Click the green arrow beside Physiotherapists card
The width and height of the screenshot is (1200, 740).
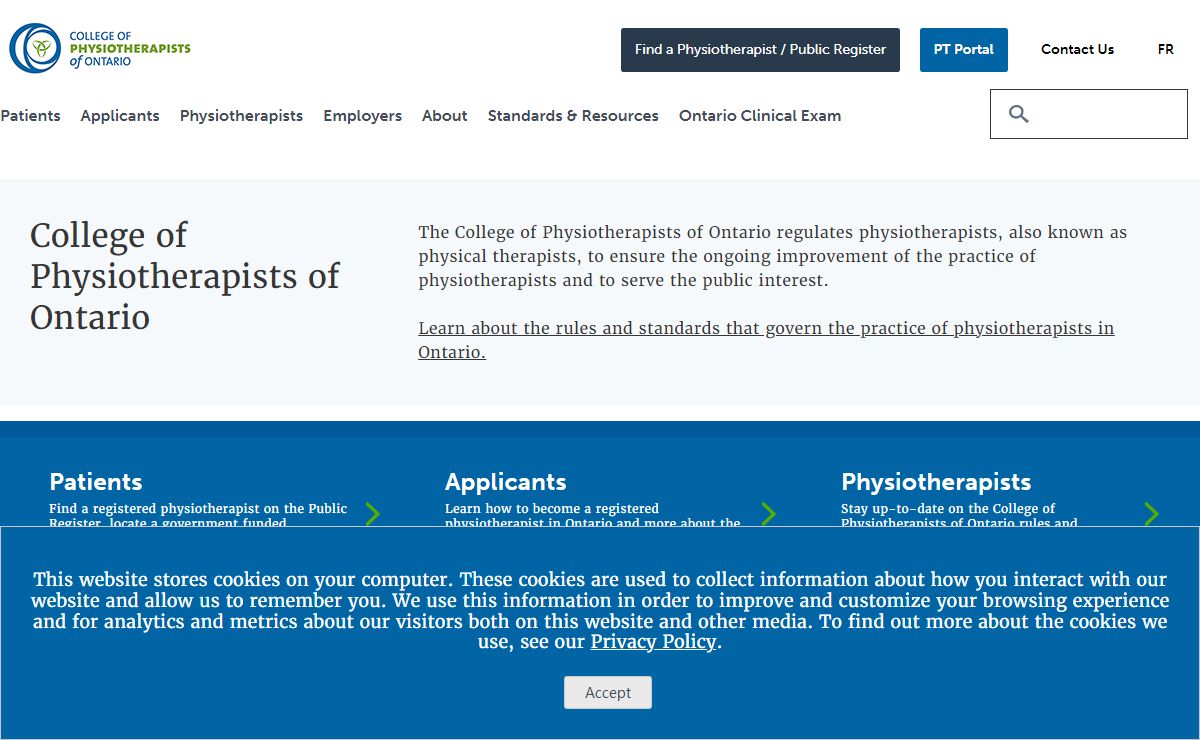point(1152,514)
